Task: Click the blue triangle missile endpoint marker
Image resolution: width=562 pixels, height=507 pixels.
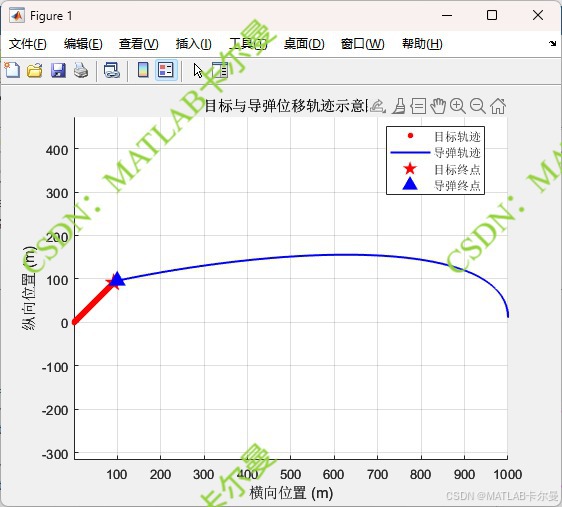Action: coord(117,280)
